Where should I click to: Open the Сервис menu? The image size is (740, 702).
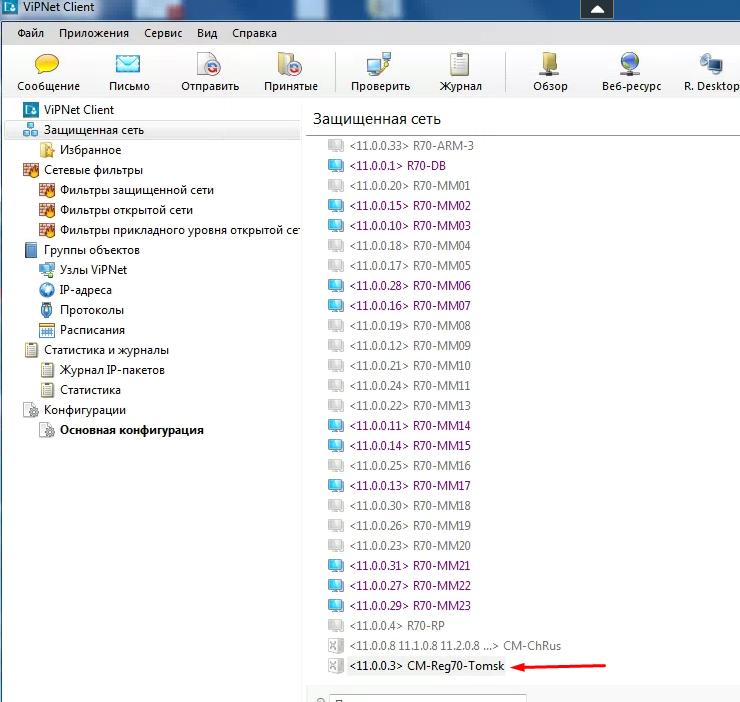(163, 33)
